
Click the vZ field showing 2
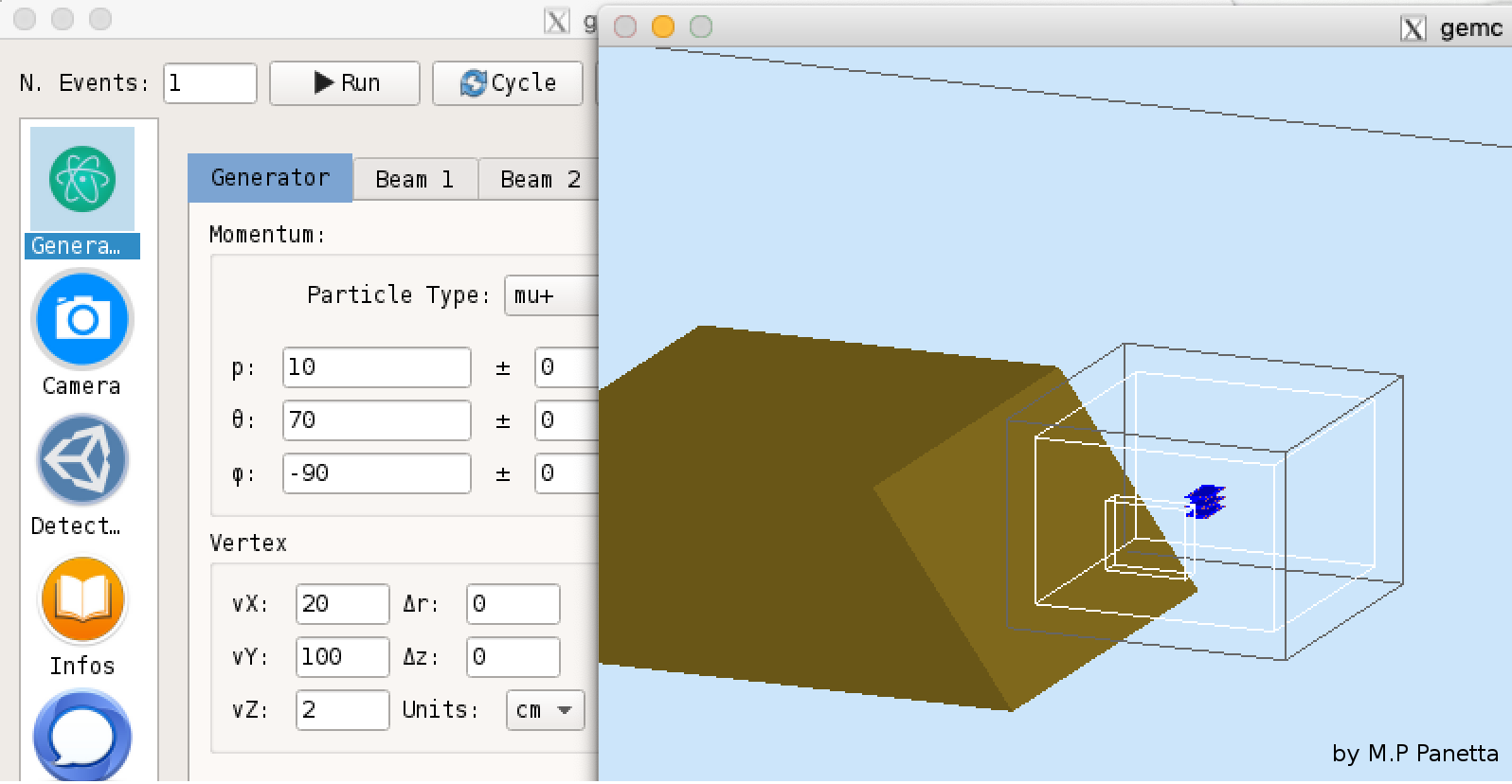pos(343,710)
